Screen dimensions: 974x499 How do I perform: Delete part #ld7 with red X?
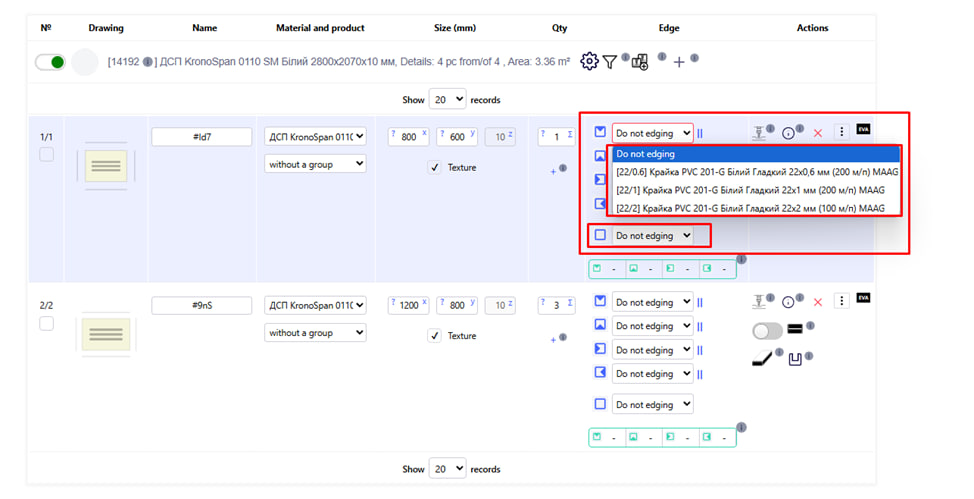point(817,133)
